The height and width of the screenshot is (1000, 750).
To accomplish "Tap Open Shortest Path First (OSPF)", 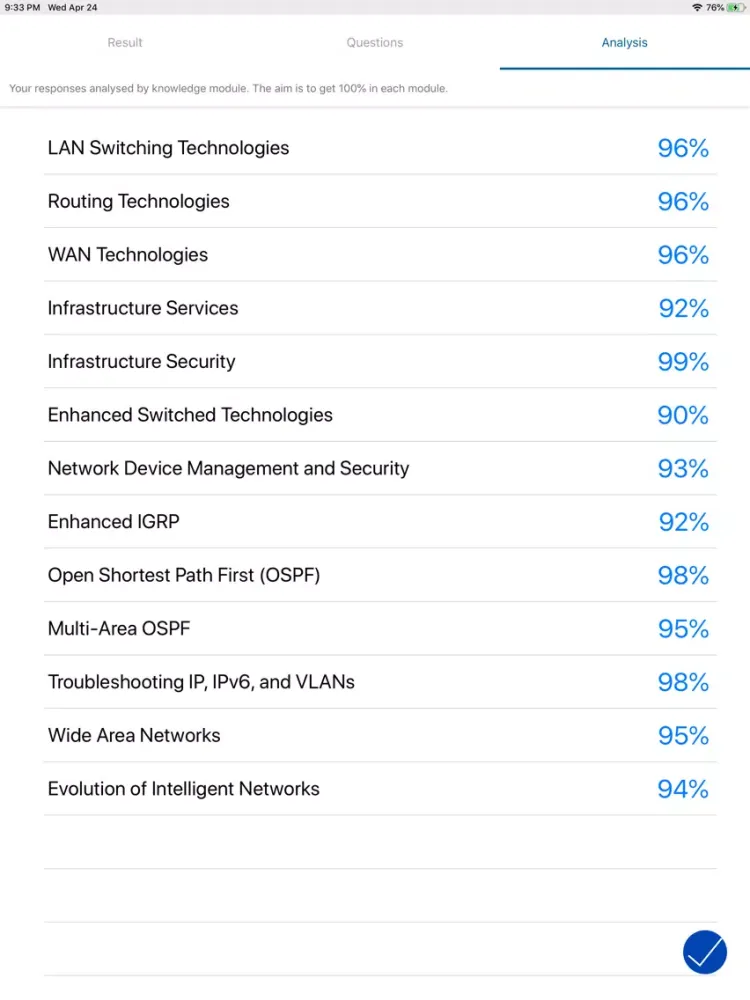I will [184, 575].
